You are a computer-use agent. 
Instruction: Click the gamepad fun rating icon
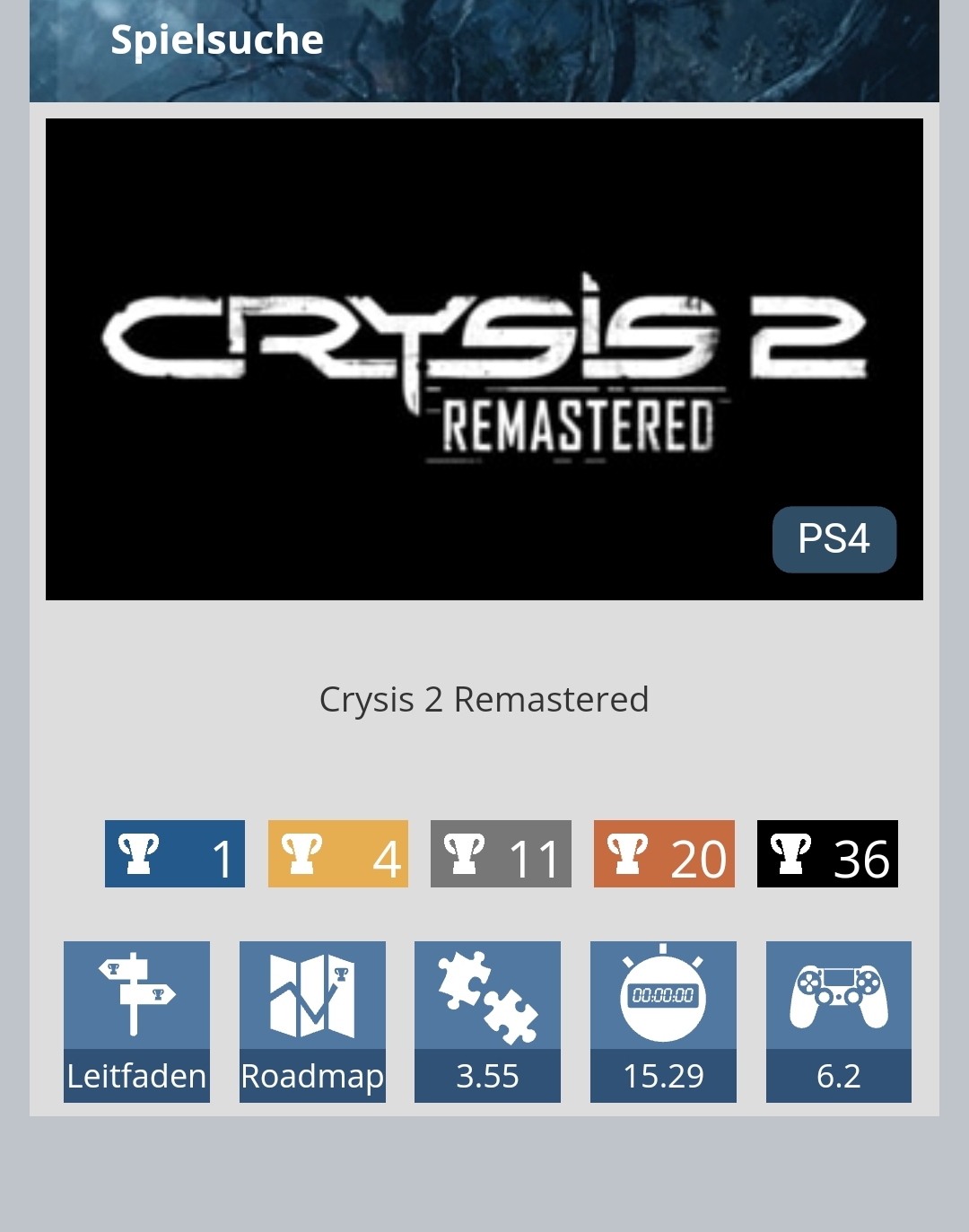[x=839, y=995]
